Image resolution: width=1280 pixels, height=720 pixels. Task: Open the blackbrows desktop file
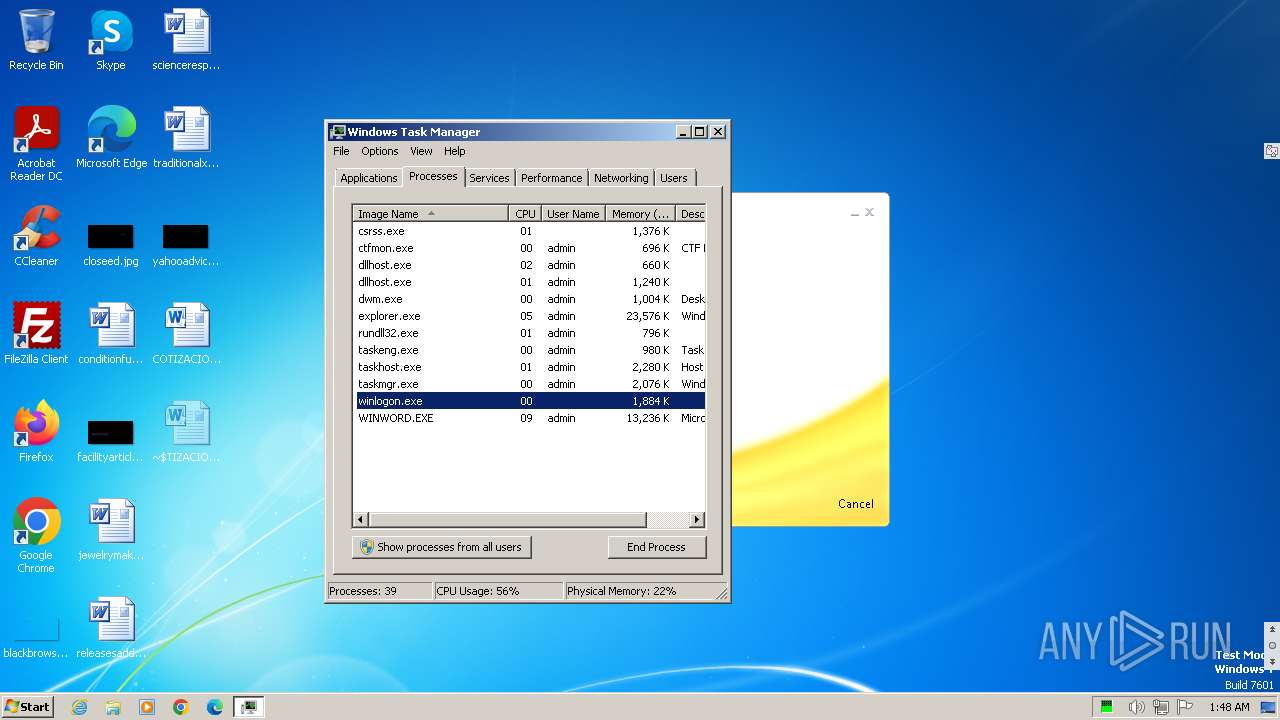(x=36, y=638)
